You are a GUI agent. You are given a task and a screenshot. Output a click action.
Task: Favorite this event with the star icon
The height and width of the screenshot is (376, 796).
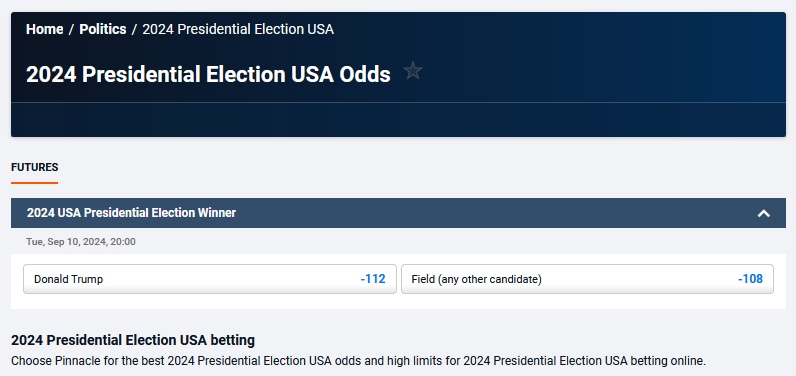413,71
